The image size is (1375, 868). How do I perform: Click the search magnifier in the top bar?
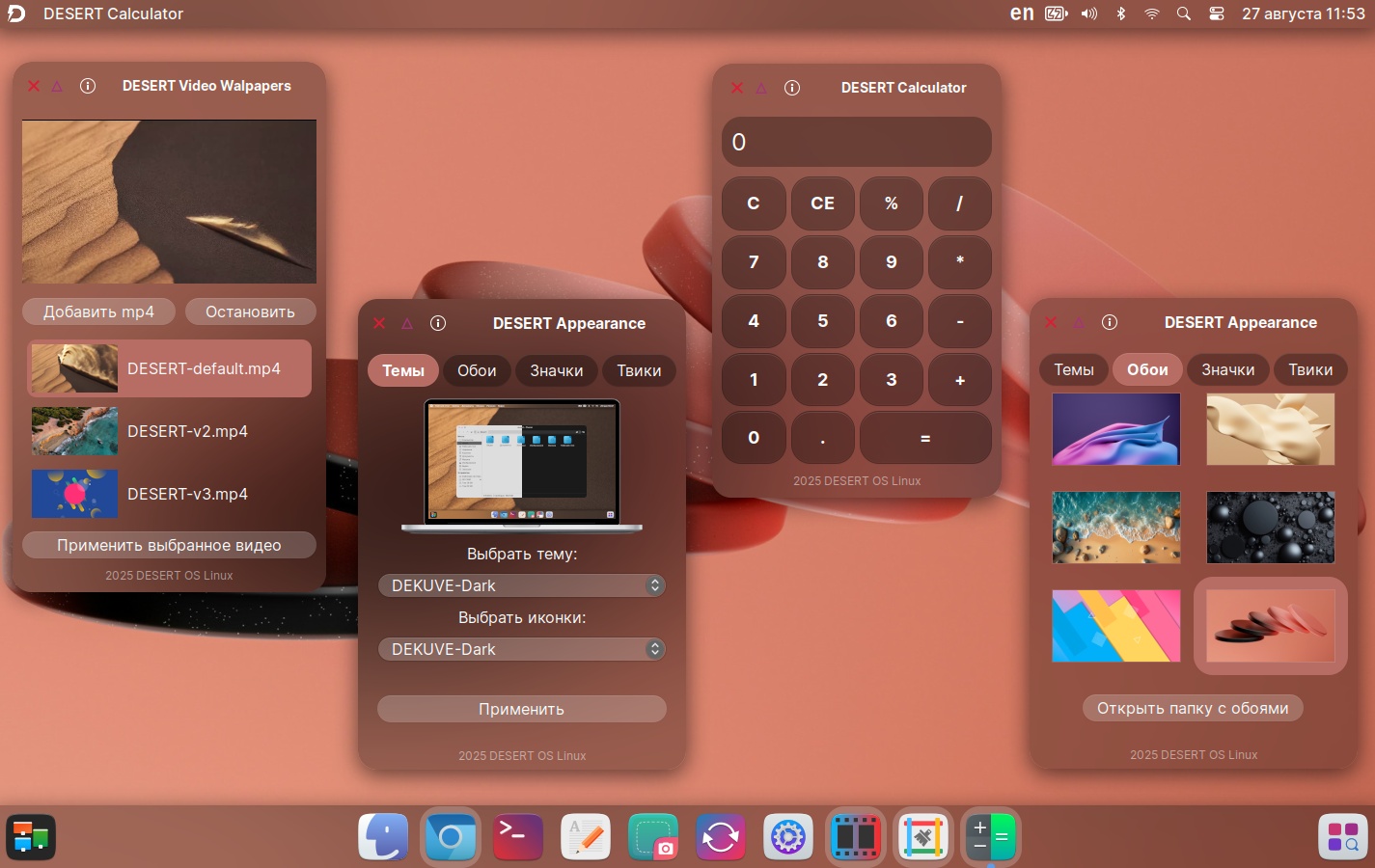[x=1183, y=14]
